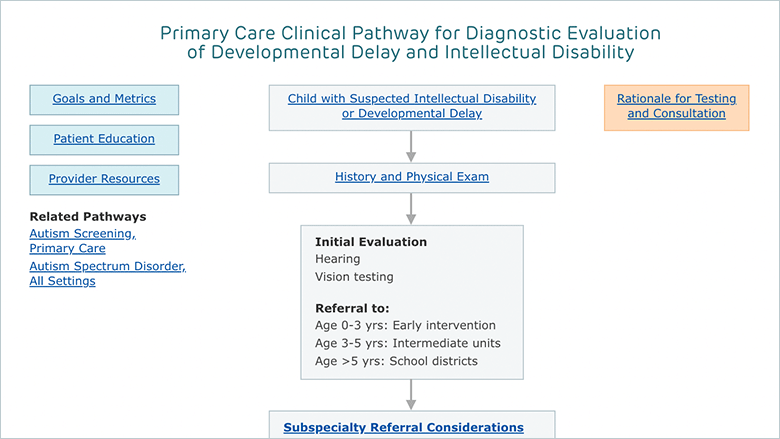Open Autism Spectrum Disorder, All Settings pathway
This screenshot has width=780, height=439.
(107, 273)
